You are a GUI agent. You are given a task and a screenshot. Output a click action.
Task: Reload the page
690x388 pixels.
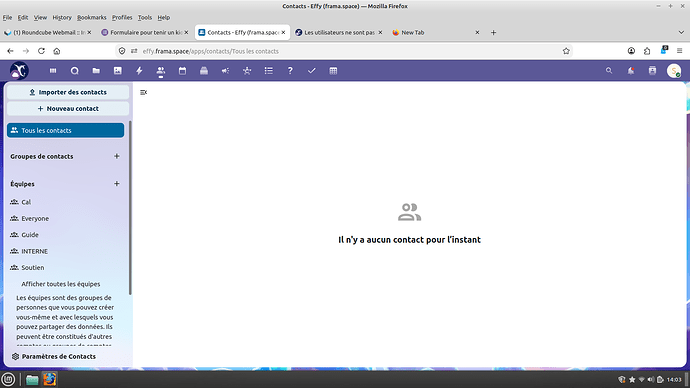[x=41, y=51]
